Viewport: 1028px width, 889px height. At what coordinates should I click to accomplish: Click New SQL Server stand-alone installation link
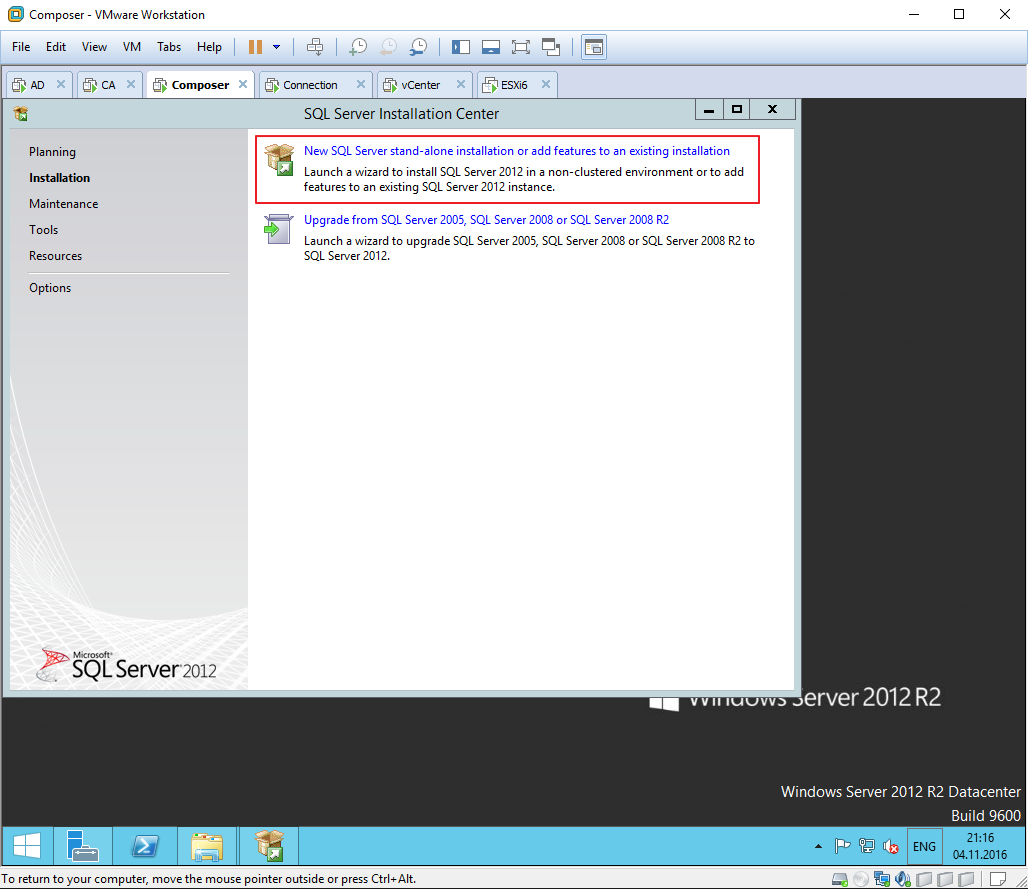point(517,151)
